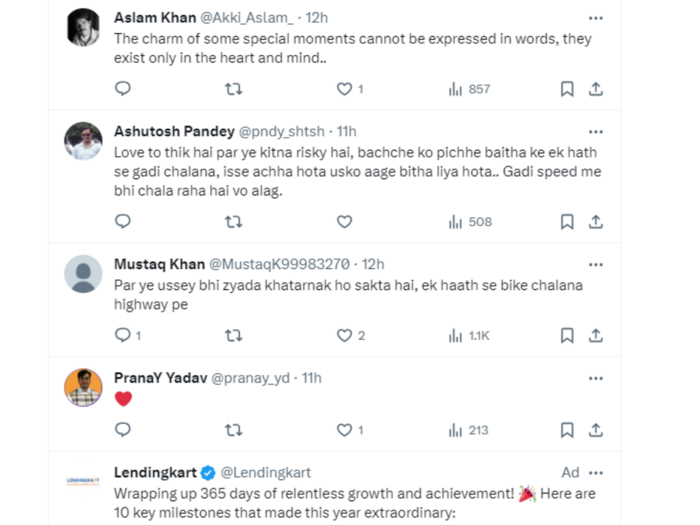Open Aslam Khan's profile picture

[x=83, y=27]
